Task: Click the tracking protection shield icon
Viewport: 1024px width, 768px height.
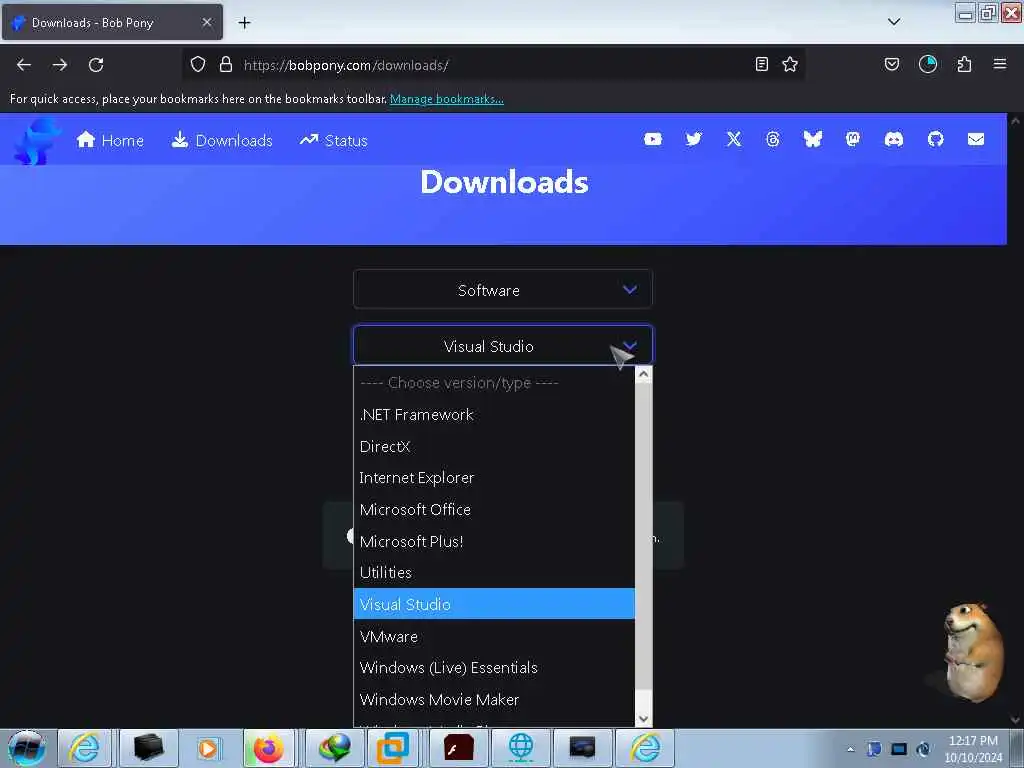Action: point(198,64)
